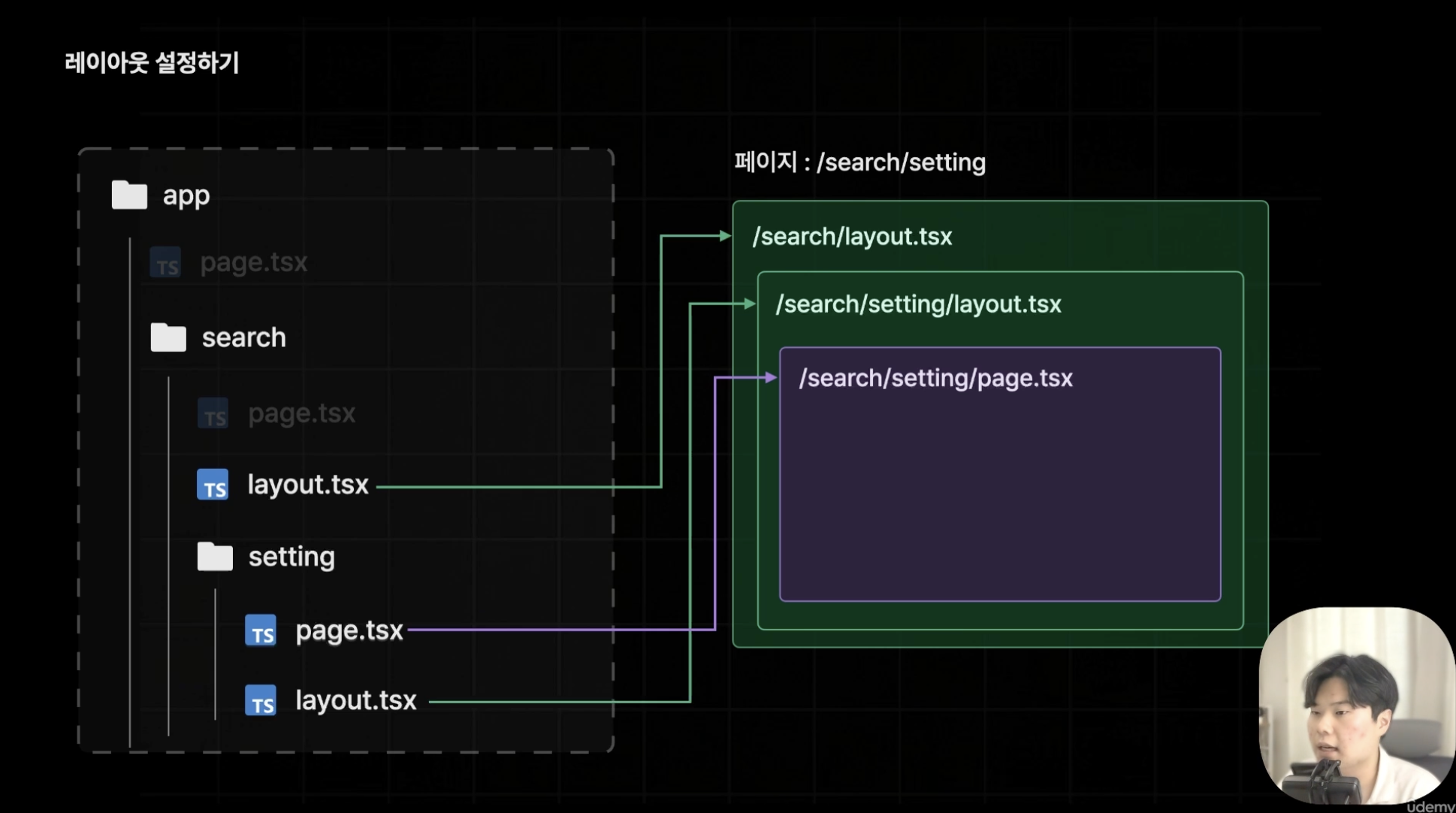Select the search folder label

pos(243,337)
